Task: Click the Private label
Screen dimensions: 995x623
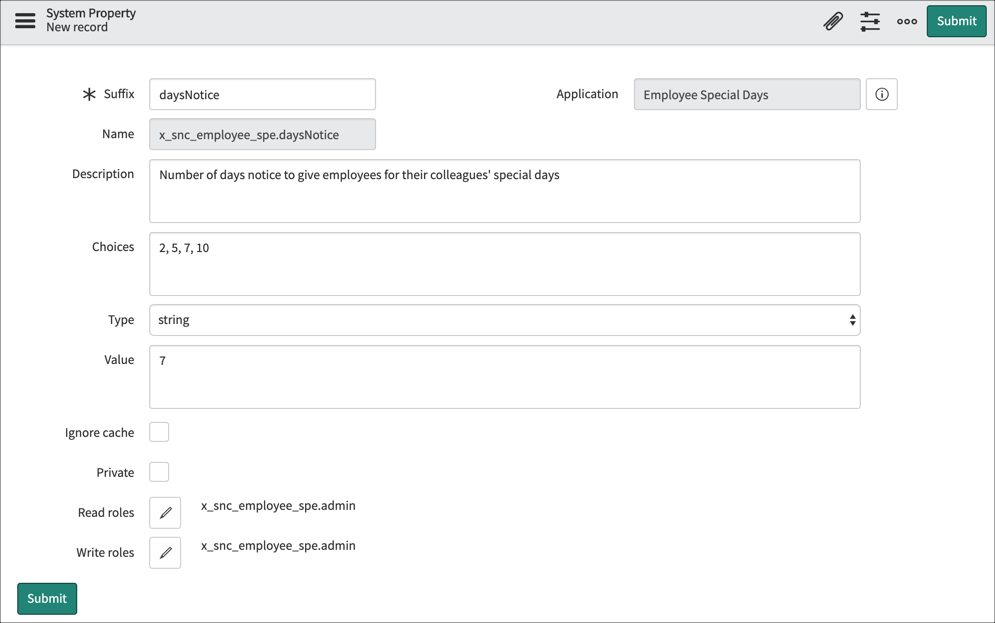Action: [115, 473]
